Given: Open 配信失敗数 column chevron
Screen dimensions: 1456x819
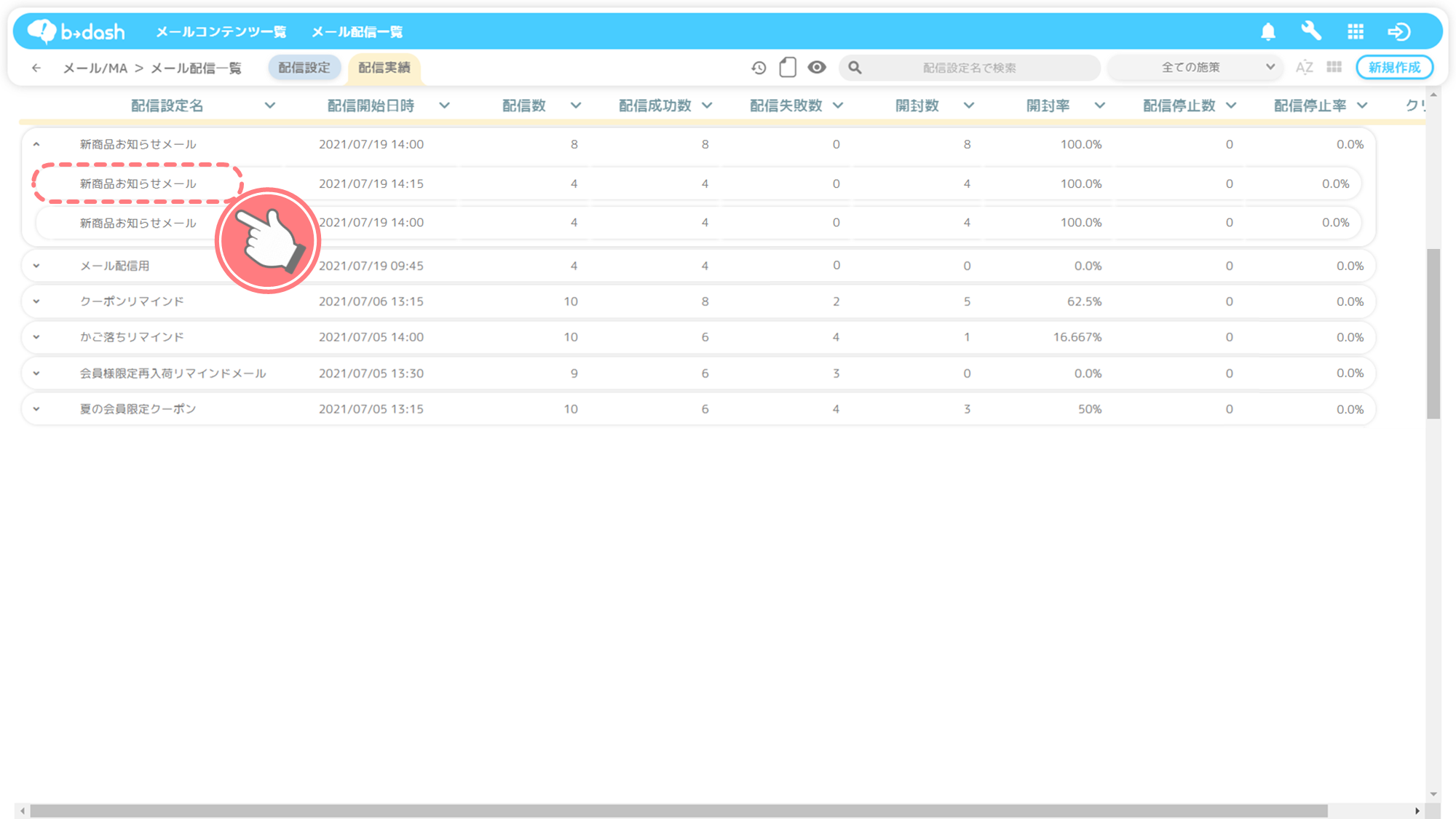Looking at the screenshot, I should (838, 106).
